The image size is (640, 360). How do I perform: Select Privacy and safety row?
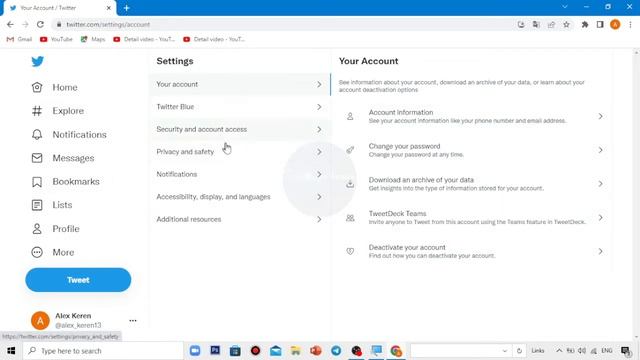coord(240,152)
